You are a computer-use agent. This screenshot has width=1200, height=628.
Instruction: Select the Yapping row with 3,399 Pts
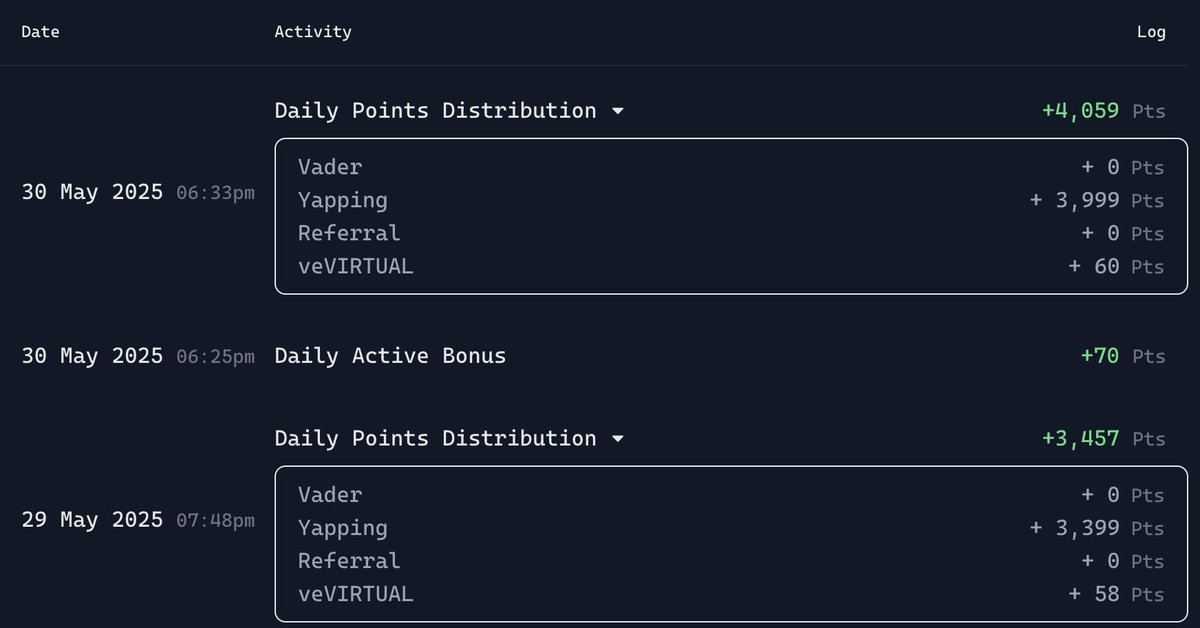click(731, 528)
